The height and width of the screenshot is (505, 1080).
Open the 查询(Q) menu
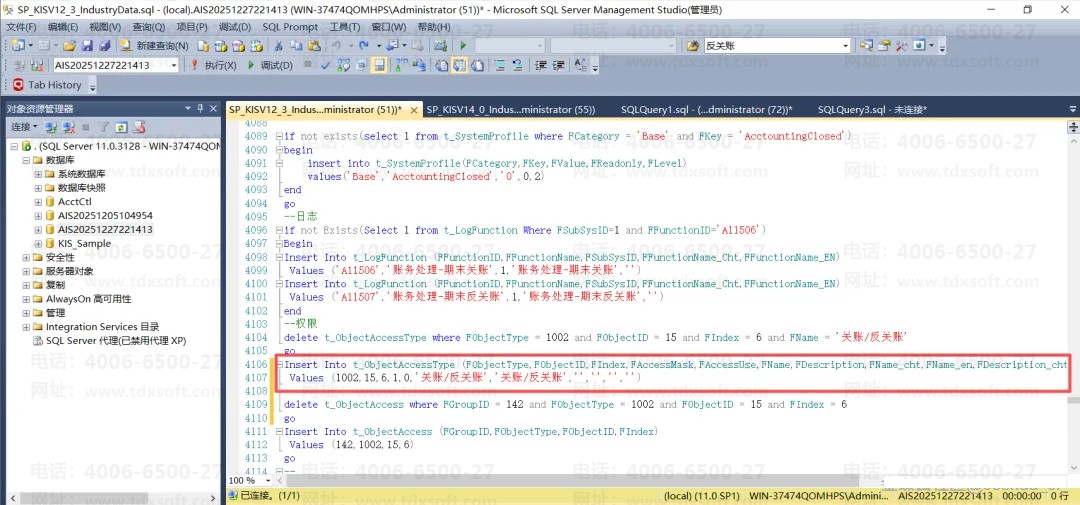click(148, 27)
